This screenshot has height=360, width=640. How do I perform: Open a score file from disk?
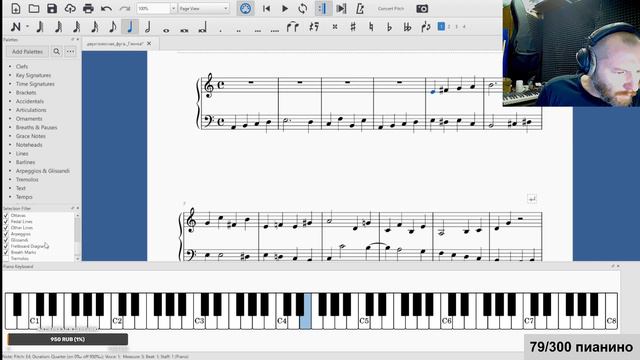pyautogui.click(x=34, y=9)
